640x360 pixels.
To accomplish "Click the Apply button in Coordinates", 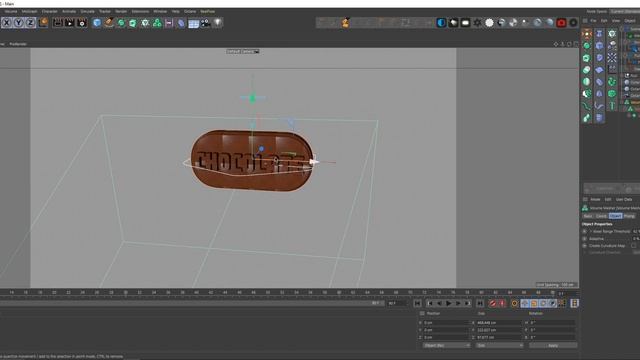I will click(x=553, y=345).
